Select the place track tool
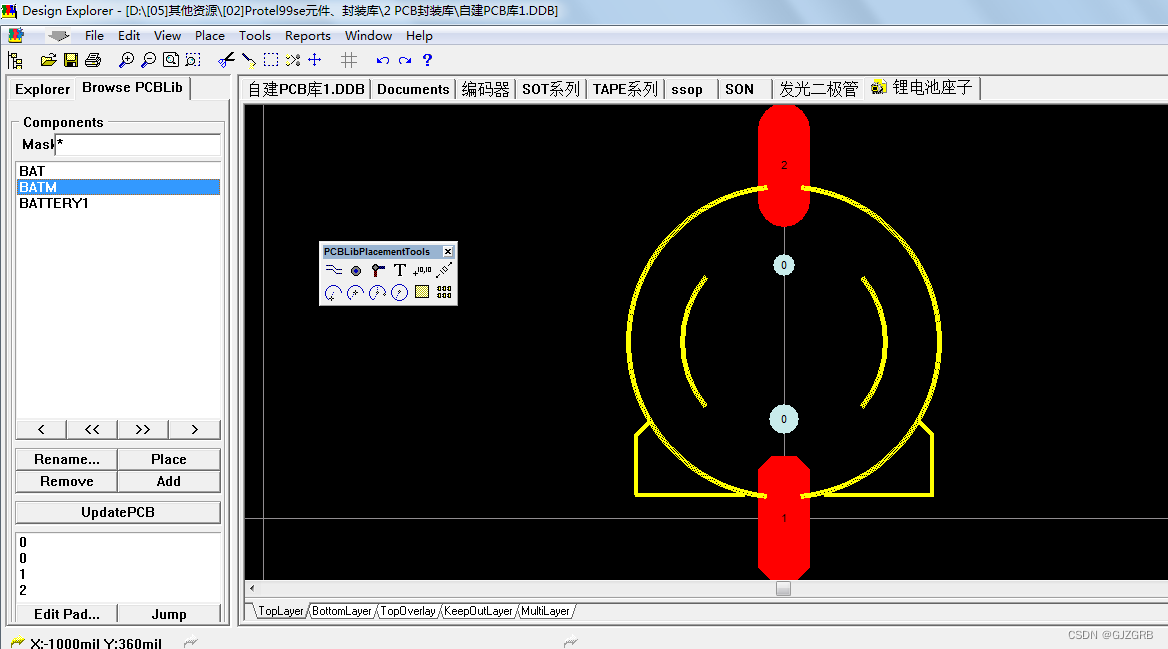 [x=334, y=270]
